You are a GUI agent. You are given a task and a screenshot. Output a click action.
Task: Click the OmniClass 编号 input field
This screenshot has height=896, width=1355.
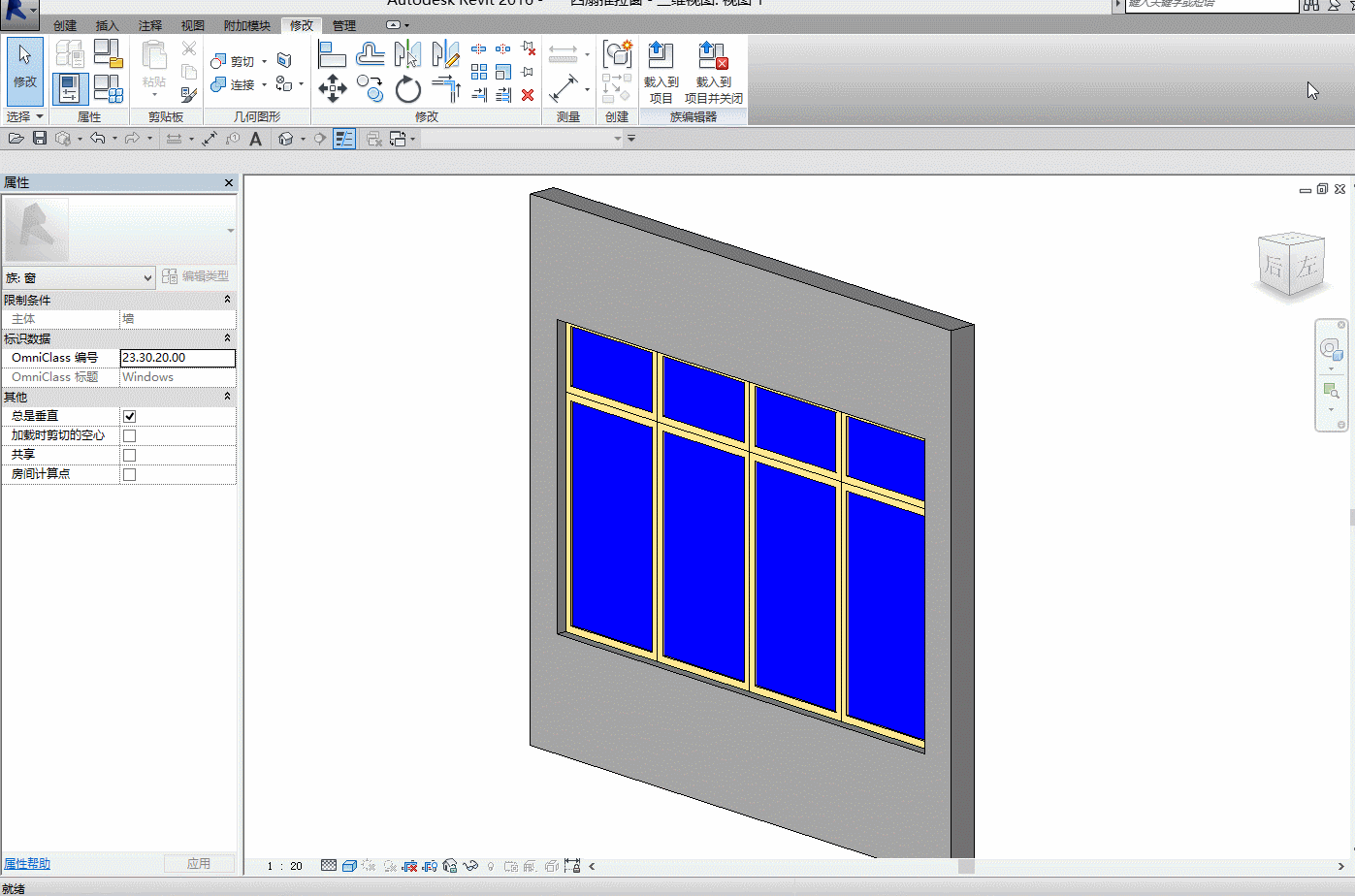tap(177, 358)
